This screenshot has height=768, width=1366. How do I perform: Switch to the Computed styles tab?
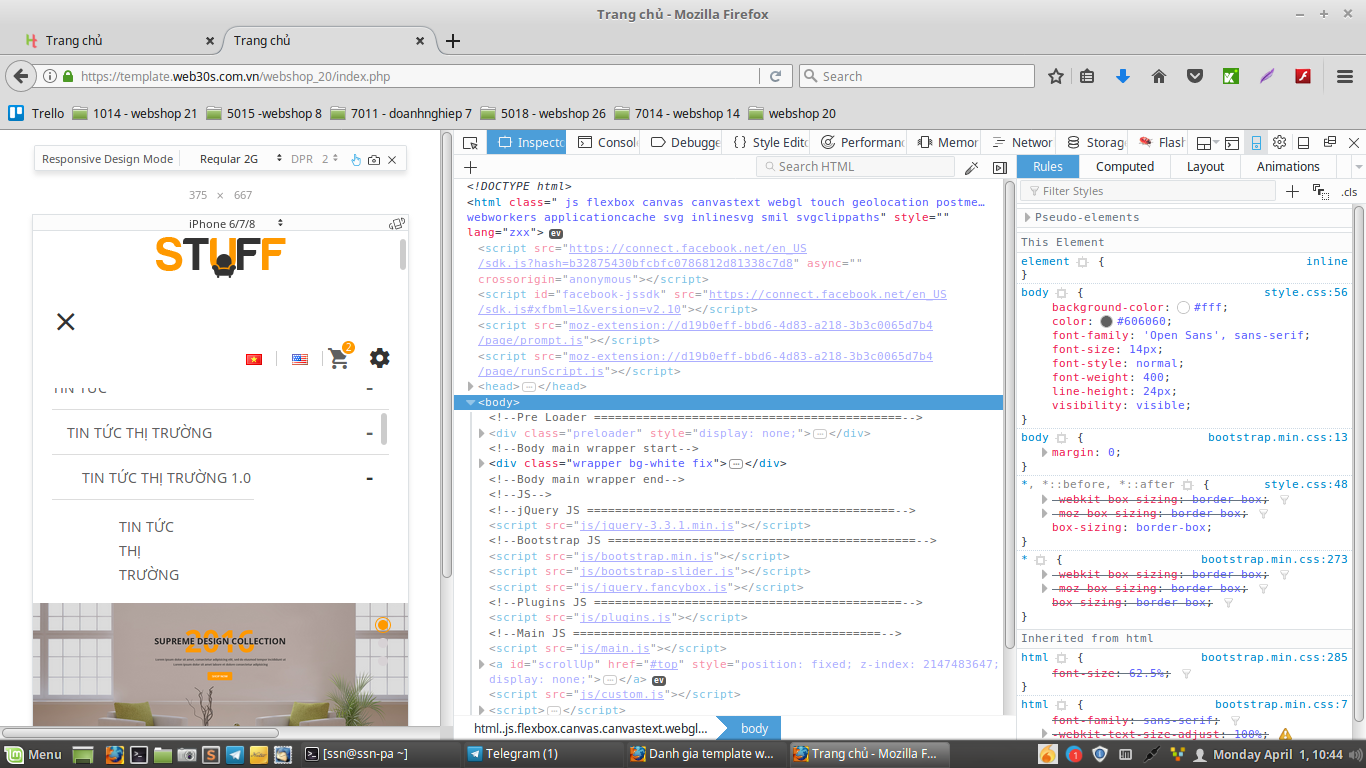[x=1125, y=167]
